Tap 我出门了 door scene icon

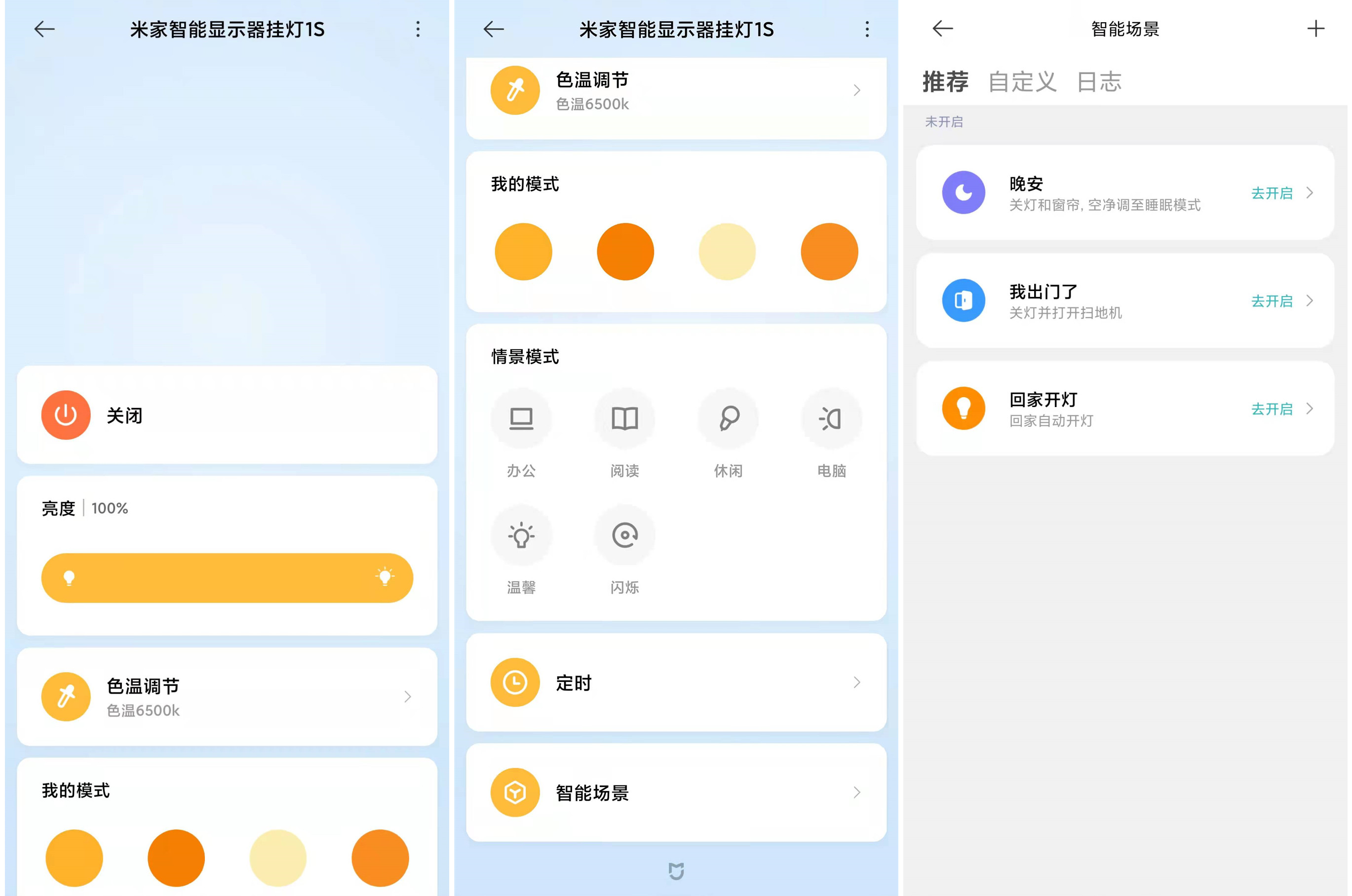[964, 300]
